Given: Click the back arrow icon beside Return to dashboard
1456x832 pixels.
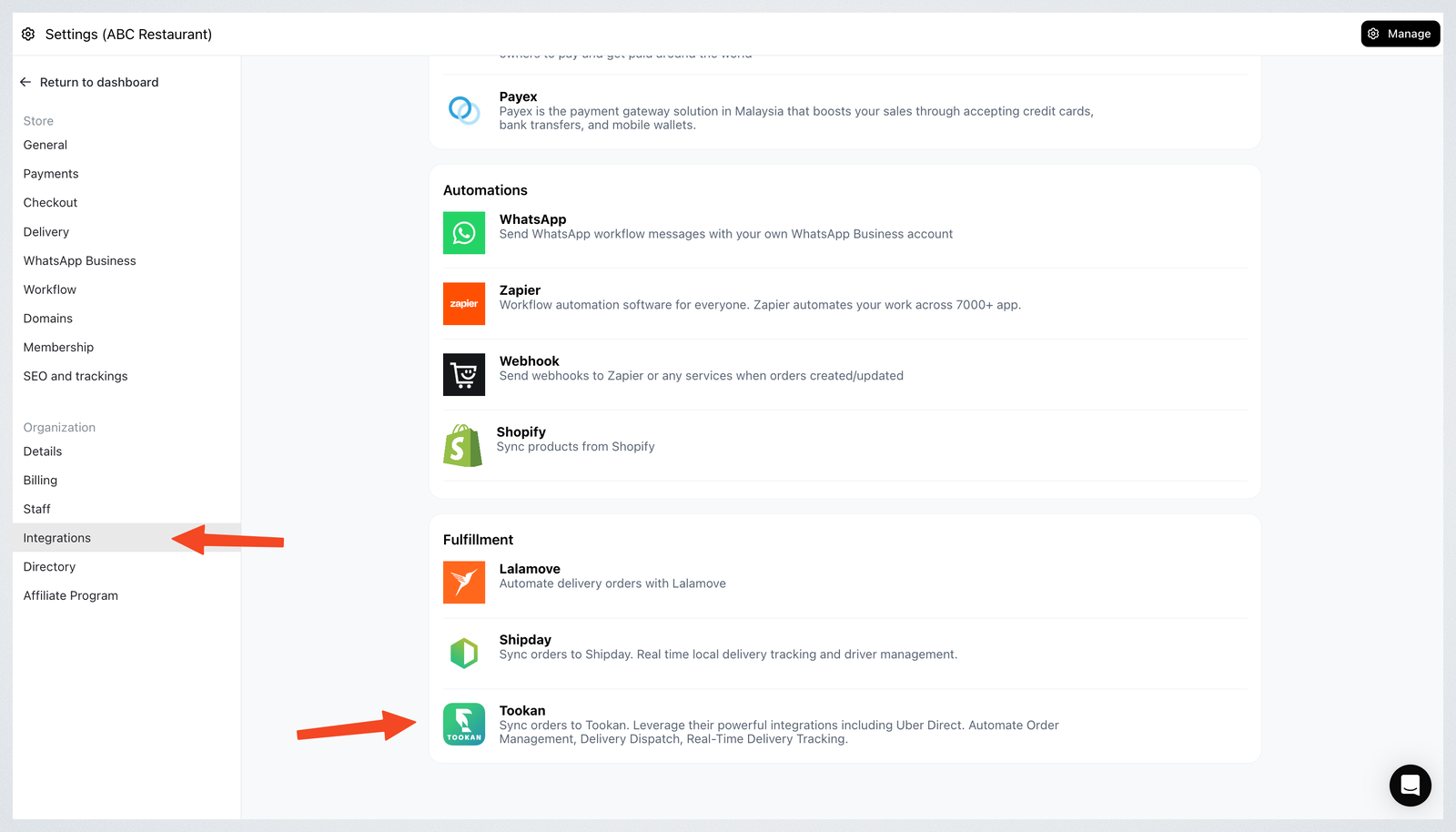Looking at the screenshot, I should pos(25,82).
